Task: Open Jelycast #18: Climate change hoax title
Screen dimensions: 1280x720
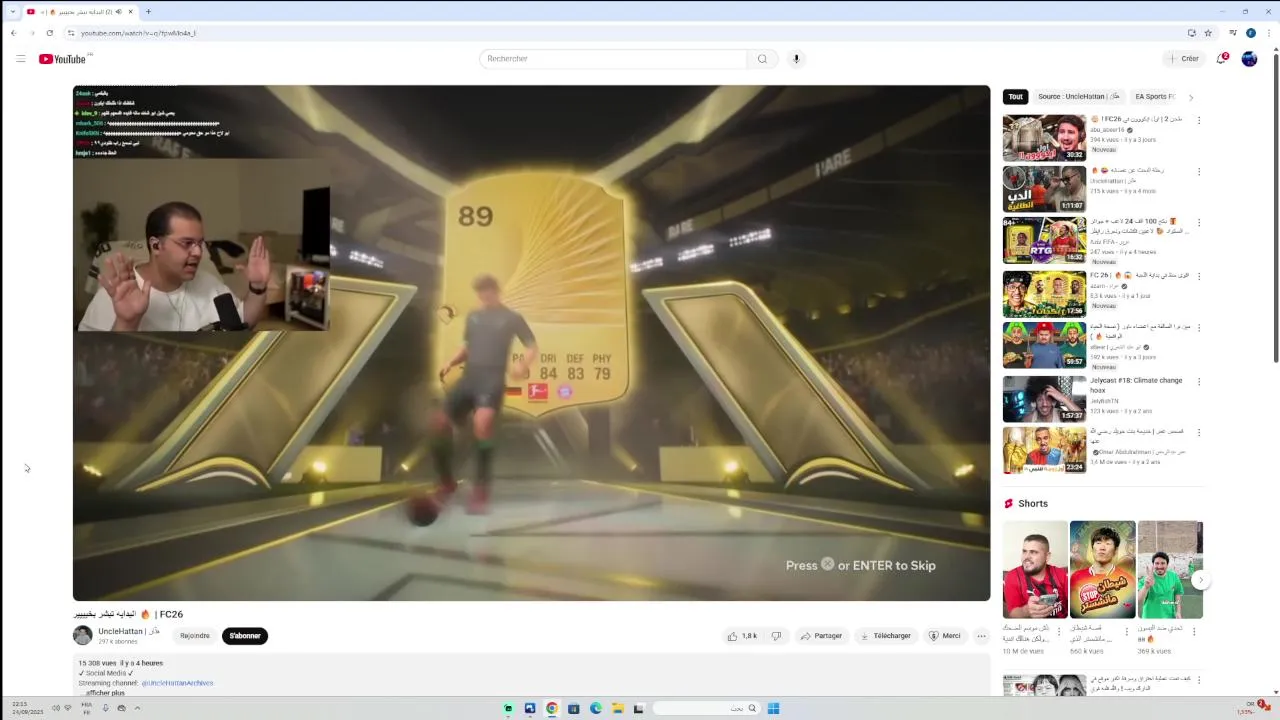Action: click(x=1136, y=385)
